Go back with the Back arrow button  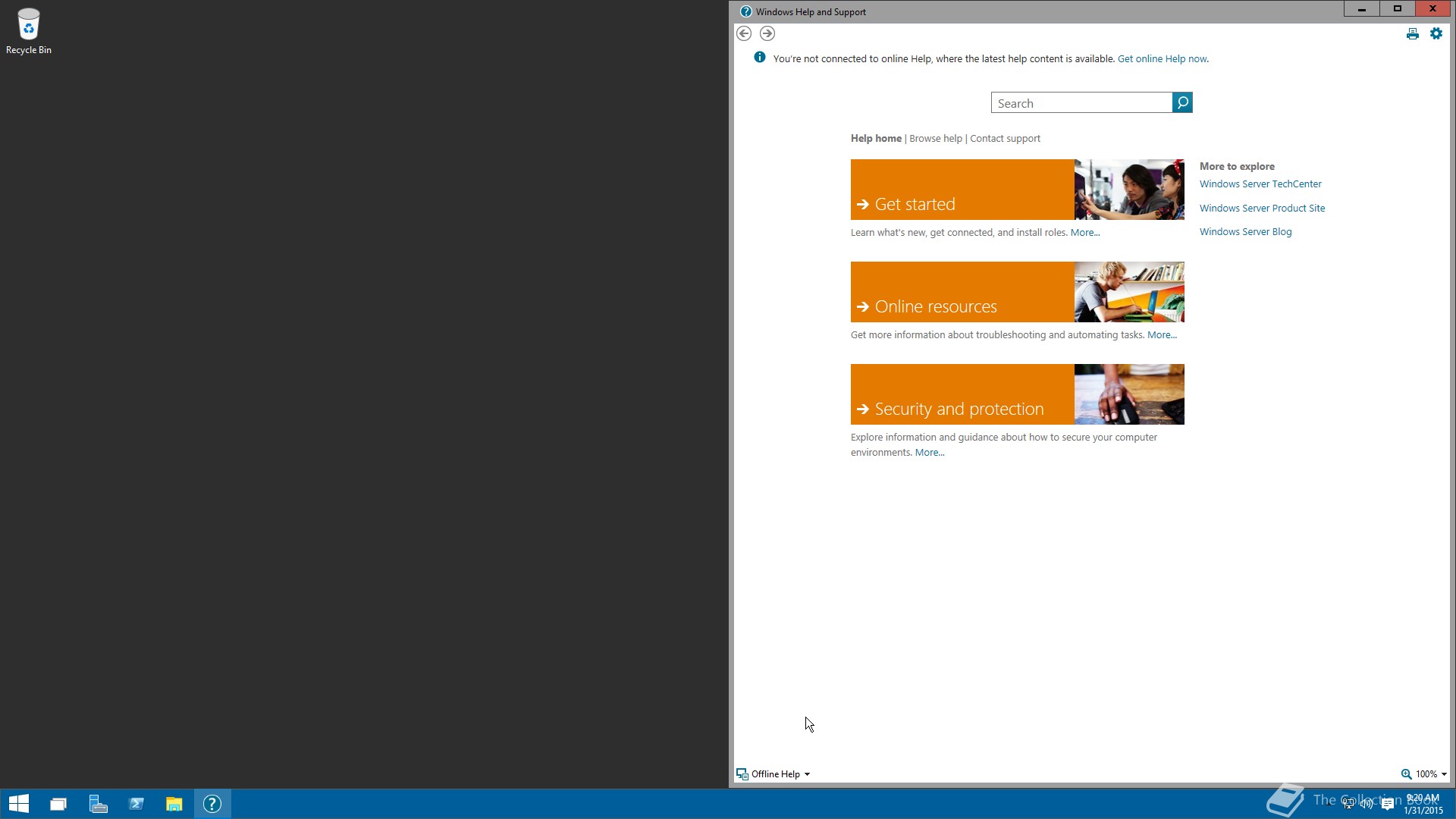744,33
